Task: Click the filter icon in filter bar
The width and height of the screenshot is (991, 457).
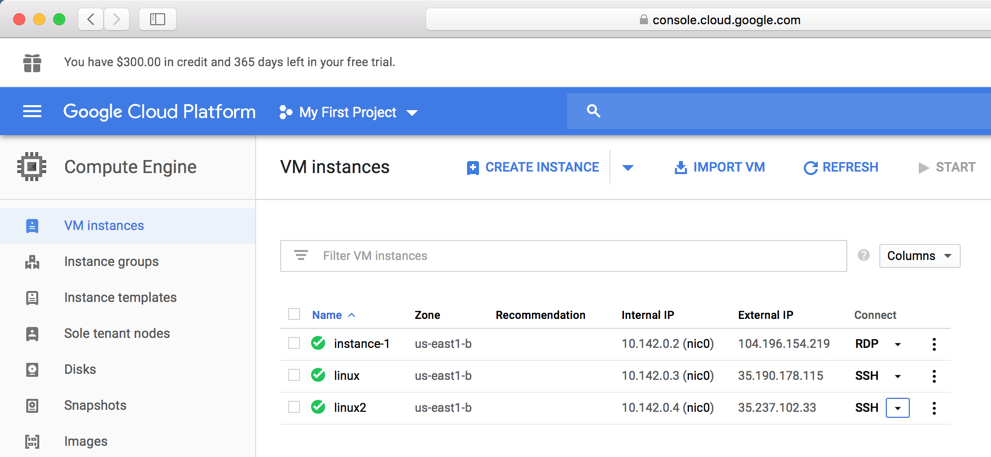Action: 301,256
